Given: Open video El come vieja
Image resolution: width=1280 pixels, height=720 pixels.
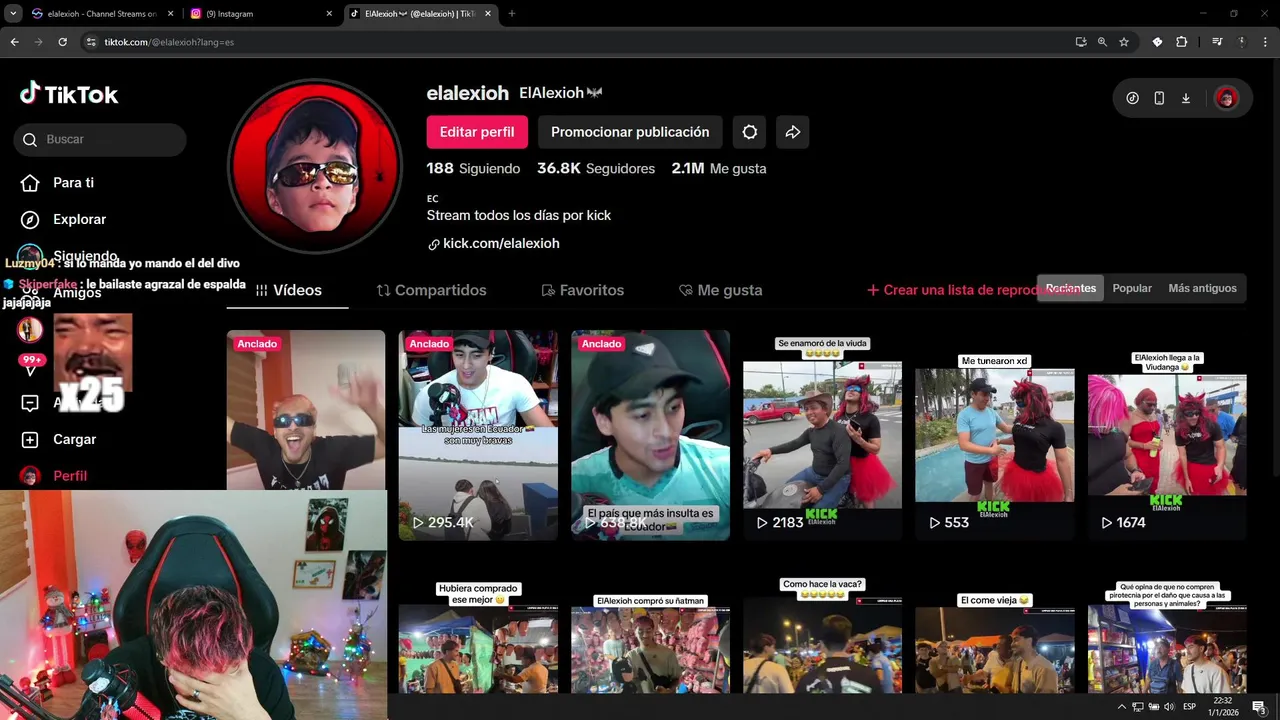Looking at the screenshot, I should pyautogui.click(x=995, y=635).
